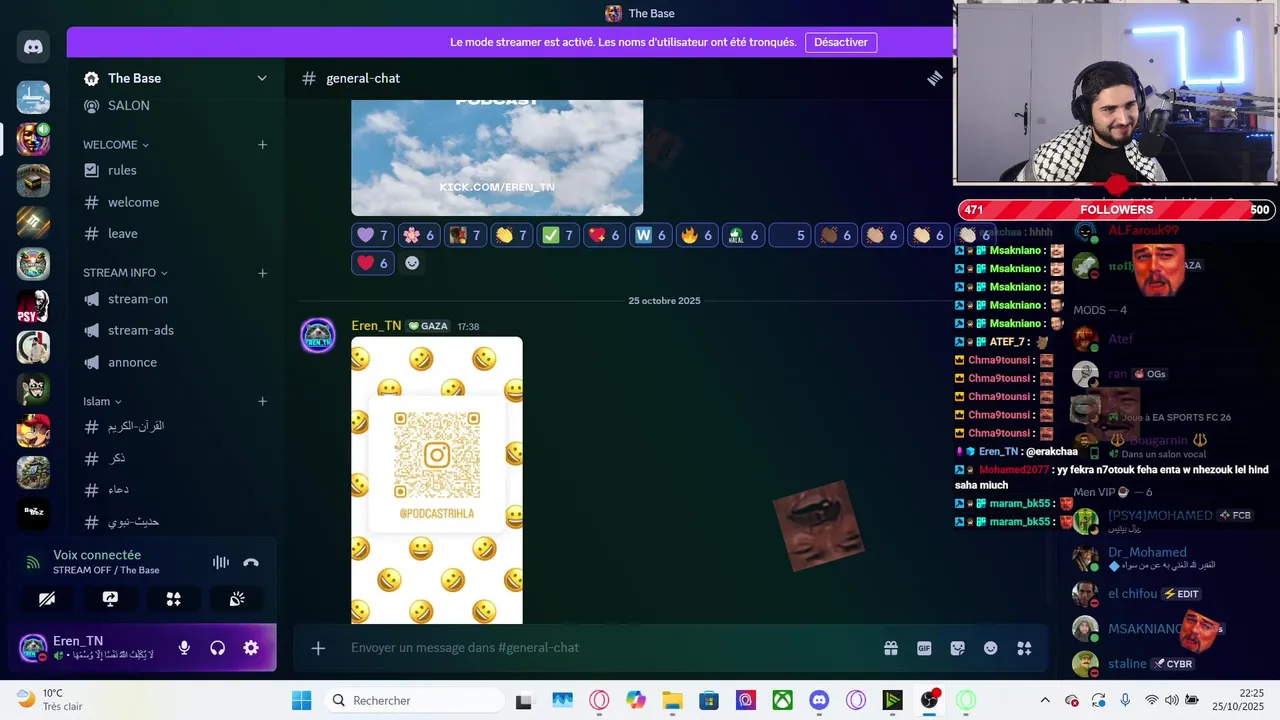The image size is (1280, 720).
Task: Select the PSY server icon in sidebar
Action: [x=33, y=306]
